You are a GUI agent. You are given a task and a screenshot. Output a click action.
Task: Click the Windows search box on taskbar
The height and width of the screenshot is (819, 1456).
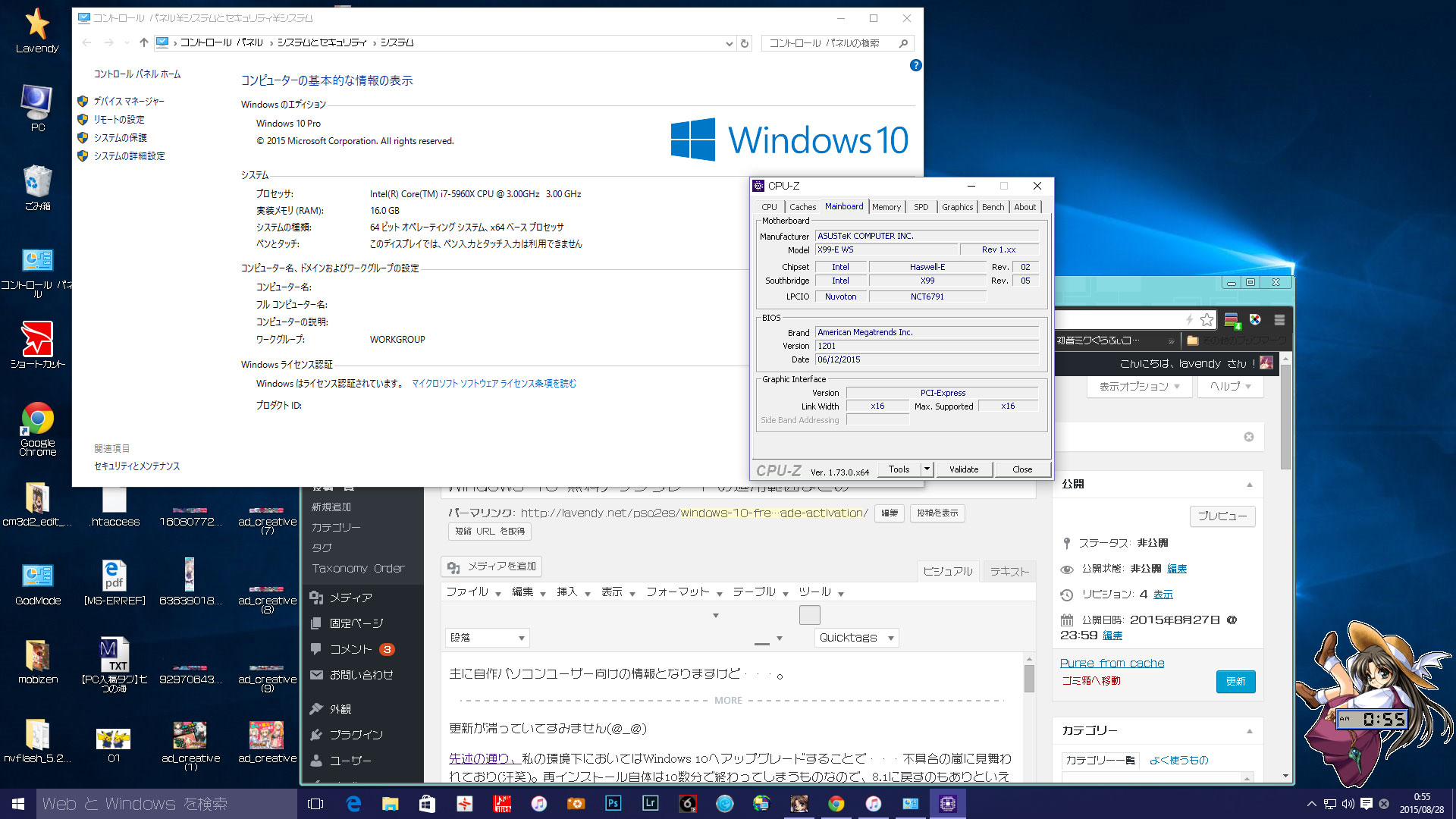(x=167, y=804)
